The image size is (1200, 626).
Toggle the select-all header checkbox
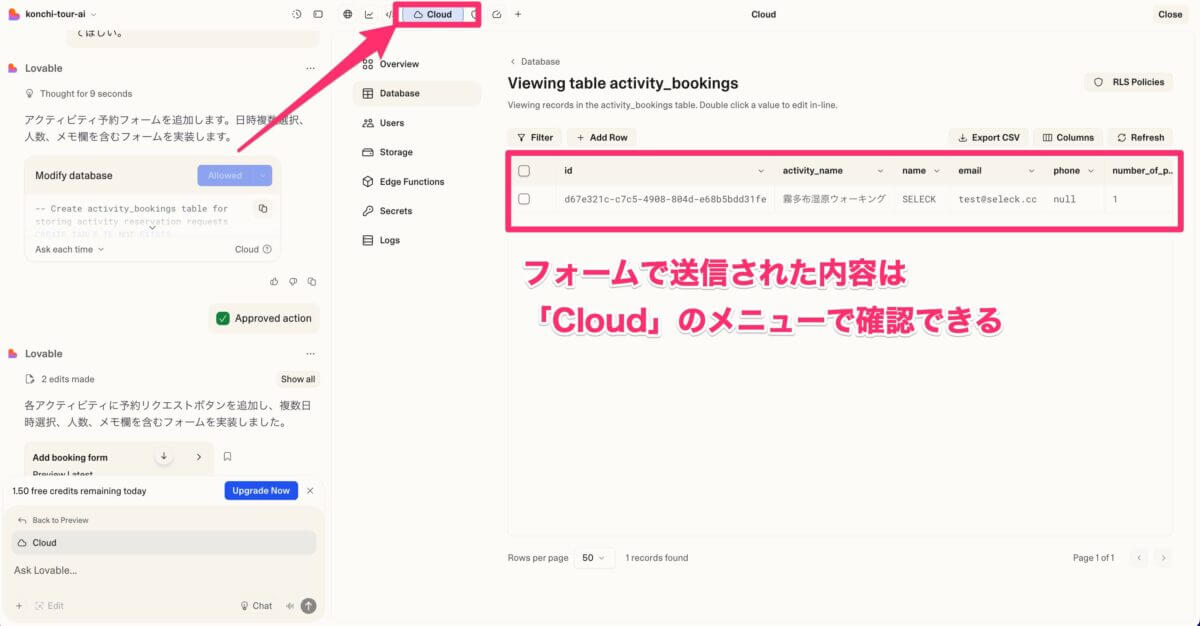tap(524, 171)
